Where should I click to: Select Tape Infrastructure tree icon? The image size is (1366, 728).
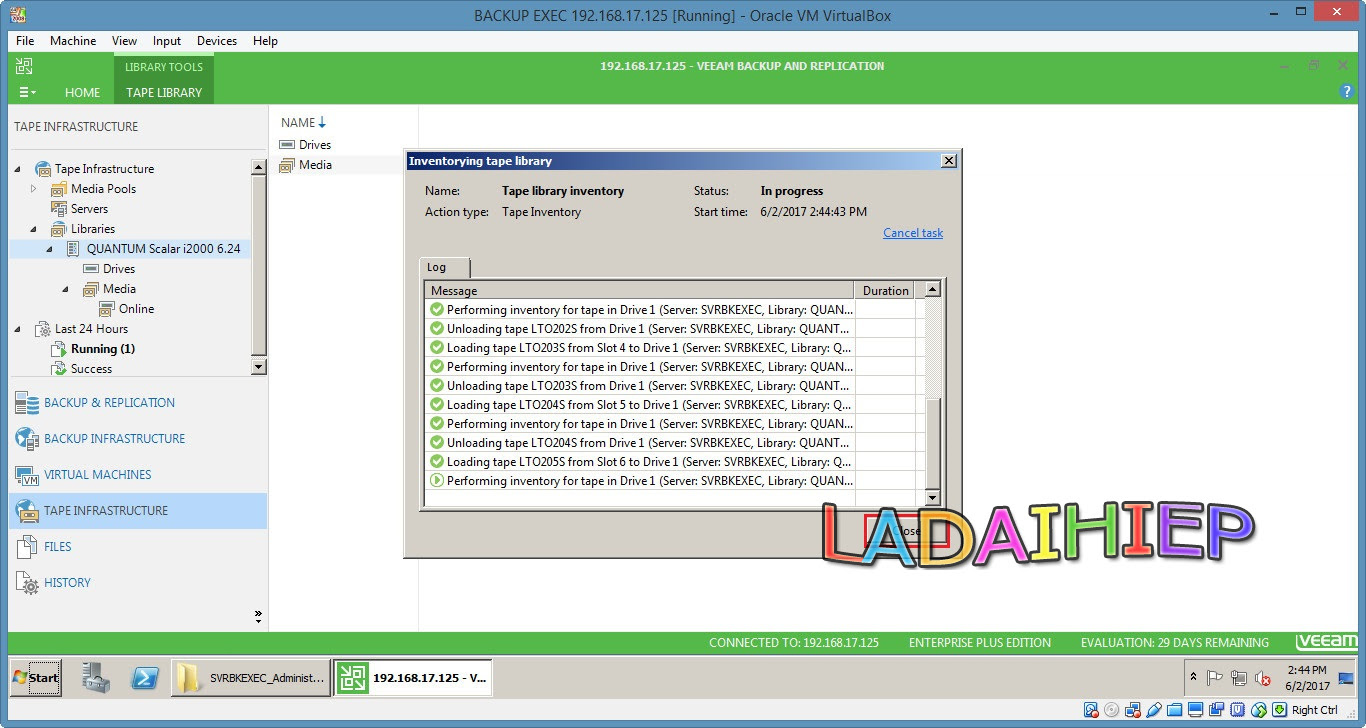tap(43, 169)
